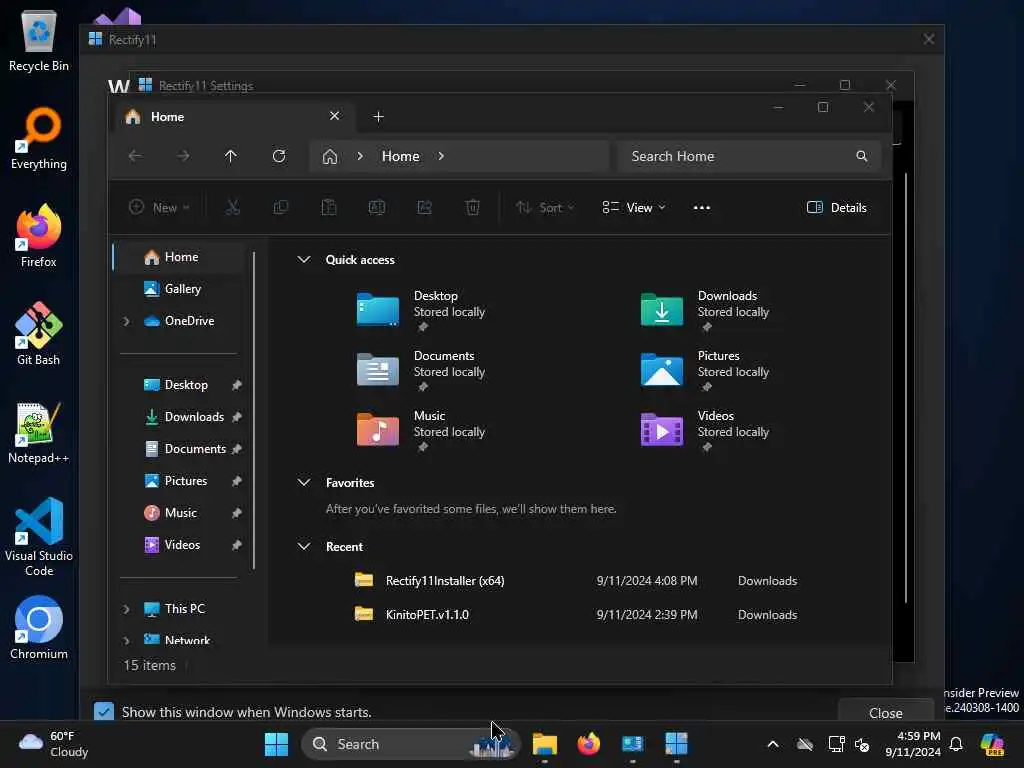Click the Delete trash icon
Image resolution: width=1024 pixels, height=768 pixels.
click(473, 208)
